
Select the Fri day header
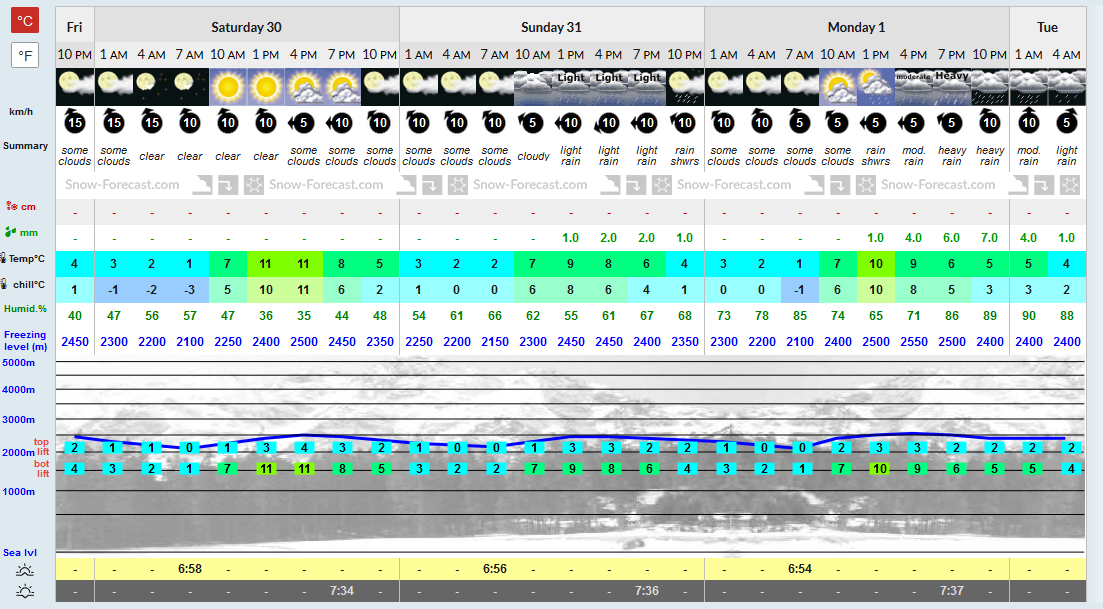75,27
